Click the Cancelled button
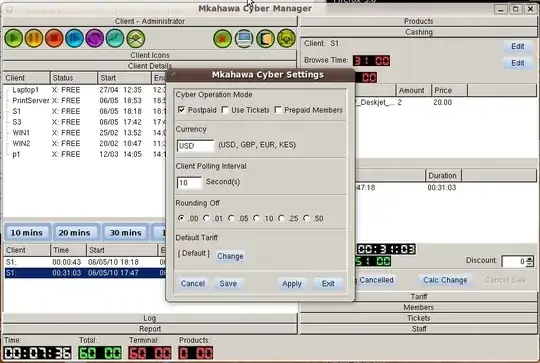This screenshot has width=540, height=363. (376, 280)
